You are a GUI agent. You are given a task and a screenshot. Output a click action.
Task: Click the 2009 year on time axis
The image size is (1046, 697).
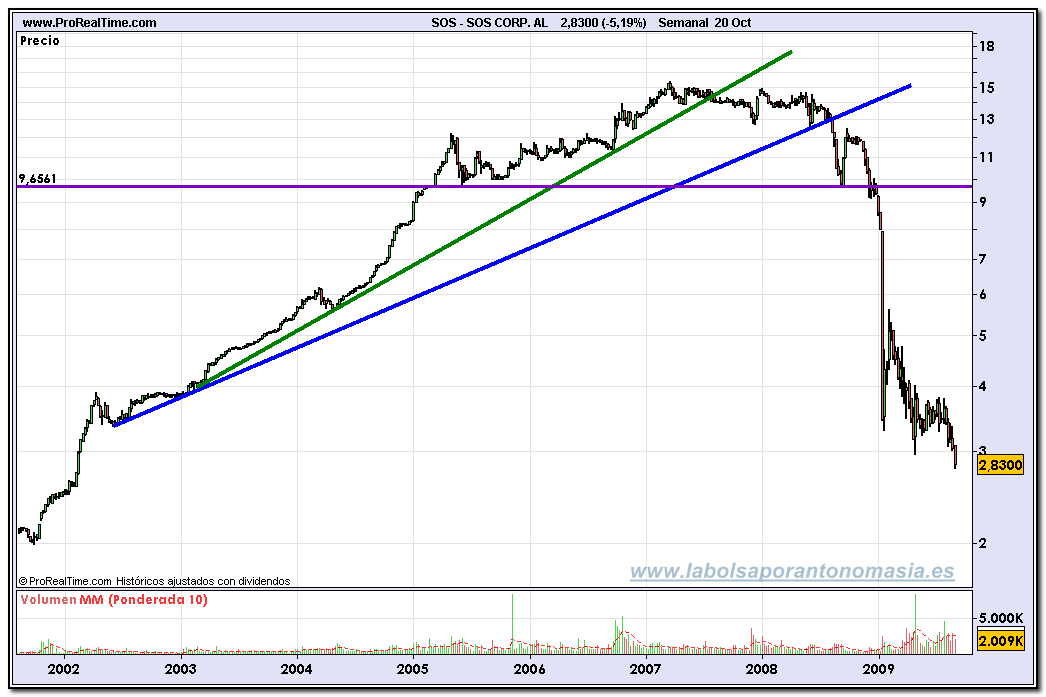pyautogui.click(x=878, y=669)
